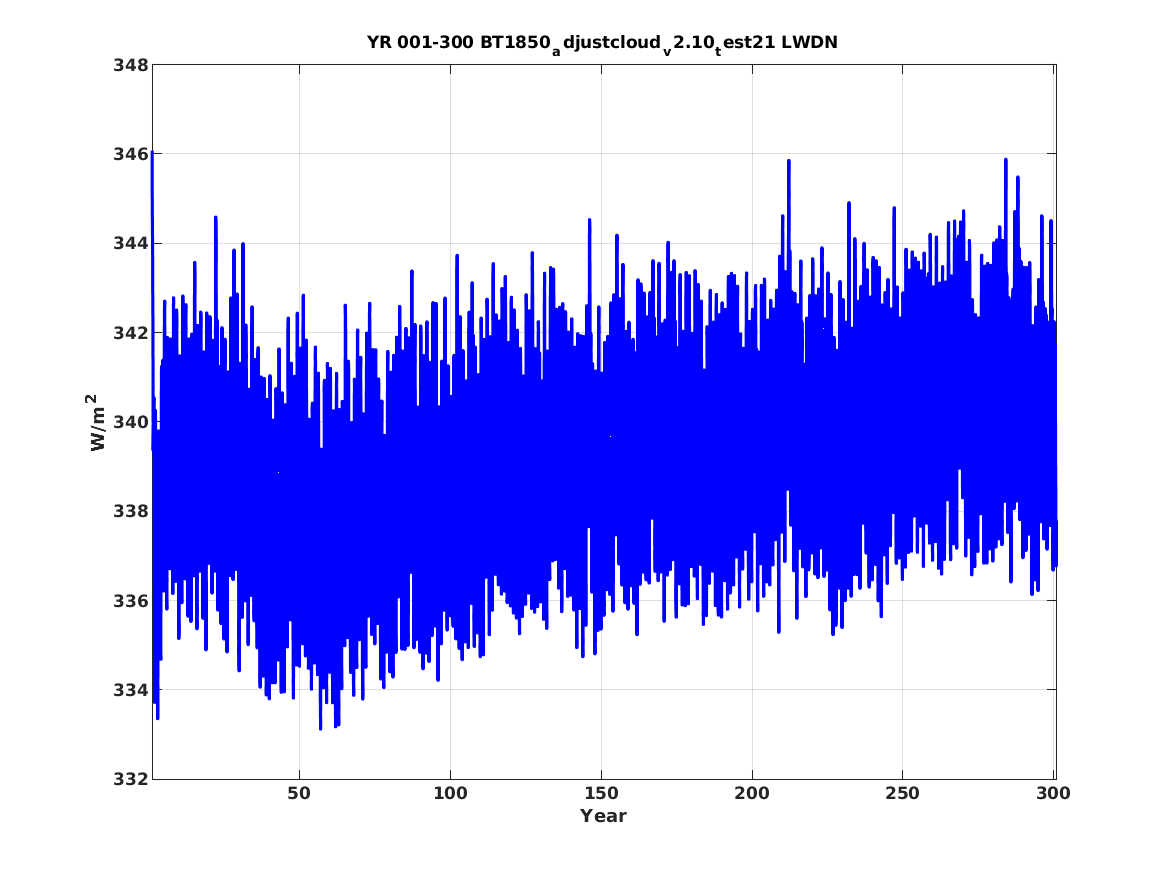Click x-axis tick label 250
The height and width of the screenshot is (875, 1167).
pos(902,794)
